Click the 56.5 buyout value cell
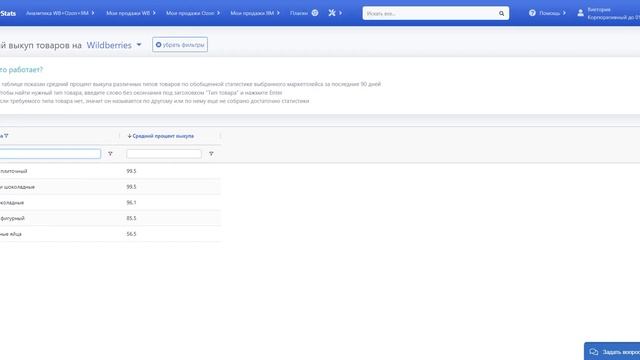 click(x=131, y=234)
